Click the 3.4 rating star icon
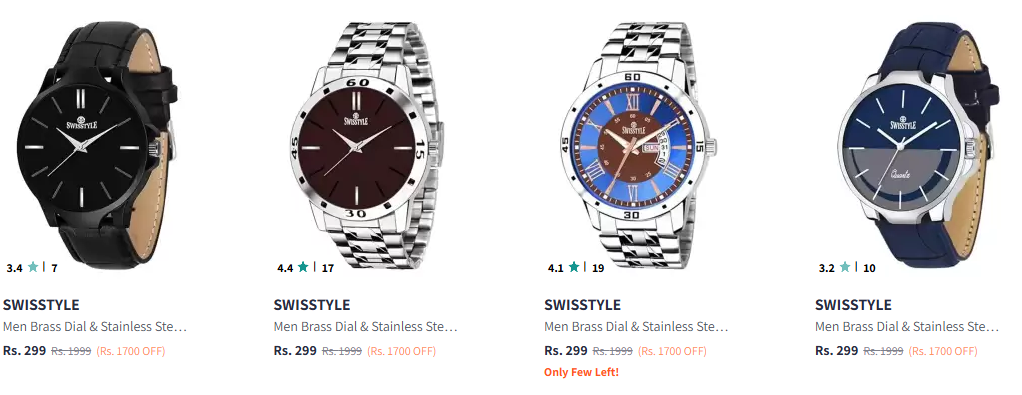1022x395 pixels. point(33,267)
